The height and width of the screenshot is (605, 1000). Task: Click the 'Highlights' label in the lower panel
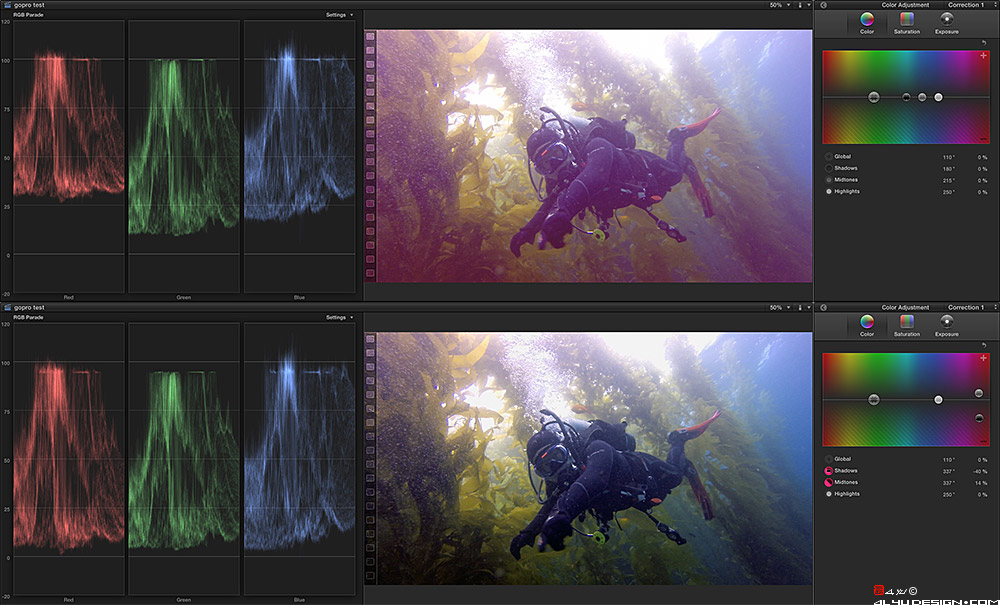[x=847, y=494]
